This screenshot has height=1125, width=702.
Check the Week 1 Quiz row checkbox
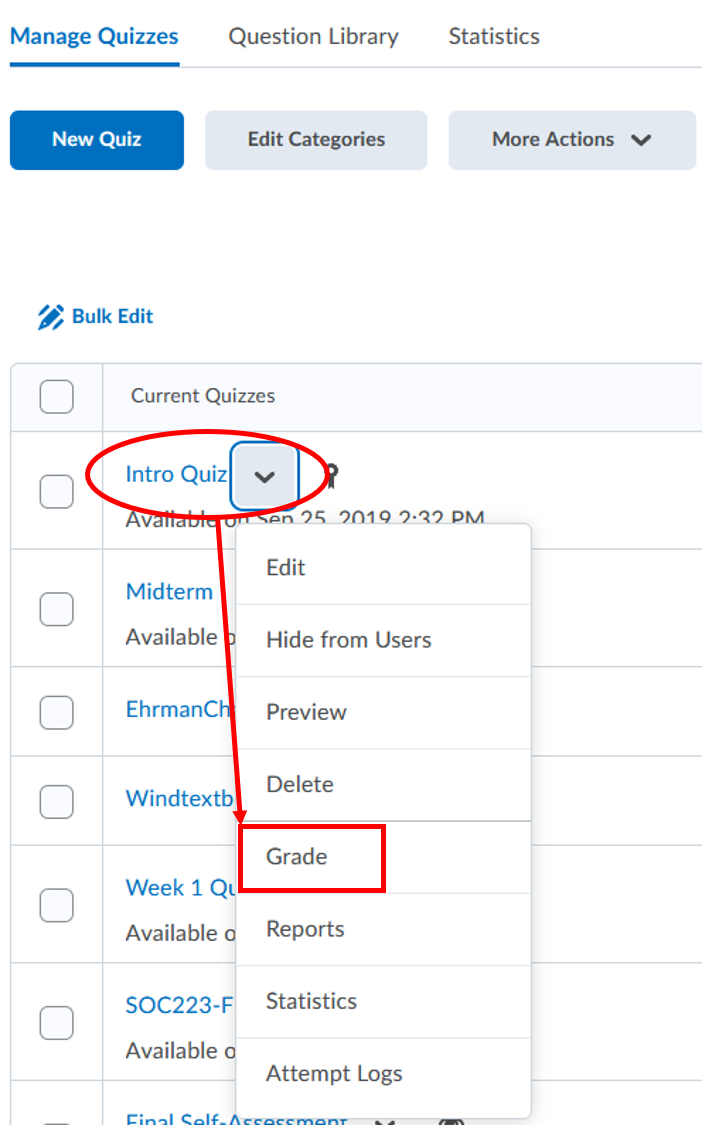click(x=56, y=905)
